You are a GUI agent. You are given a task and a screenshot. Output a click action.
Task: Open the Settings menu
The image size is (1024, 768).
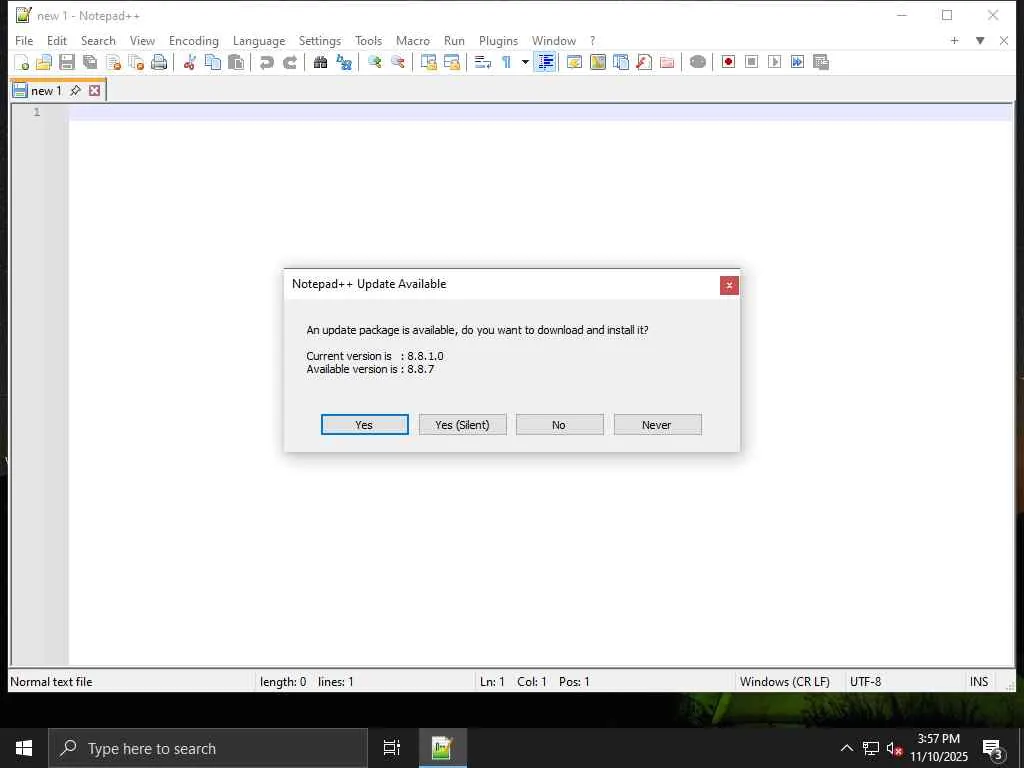pyautogui.click(x=319, y=40)
